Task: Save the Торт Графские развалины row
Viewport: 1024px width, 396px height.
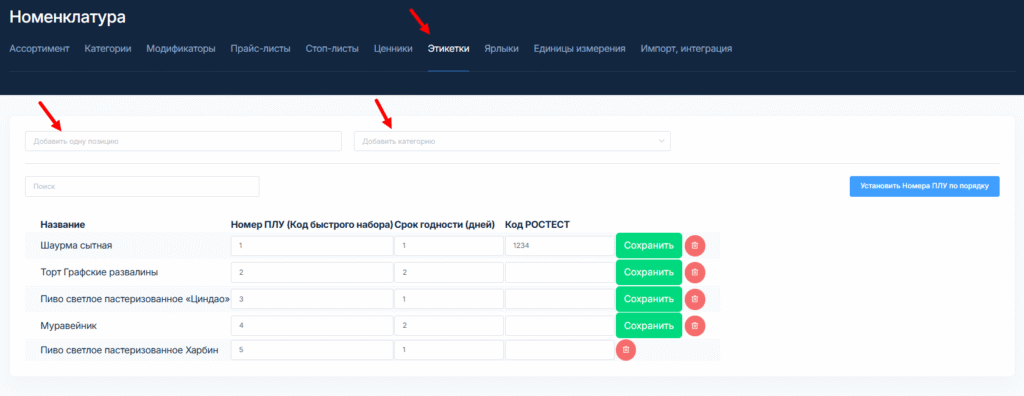Action: coord(648,272)
